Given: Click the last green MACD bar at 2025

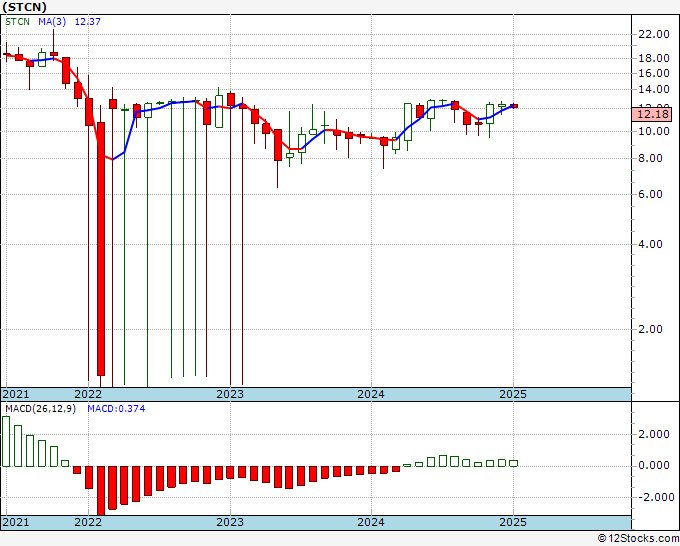Looking at the screenshot, I should click(513, 464).
